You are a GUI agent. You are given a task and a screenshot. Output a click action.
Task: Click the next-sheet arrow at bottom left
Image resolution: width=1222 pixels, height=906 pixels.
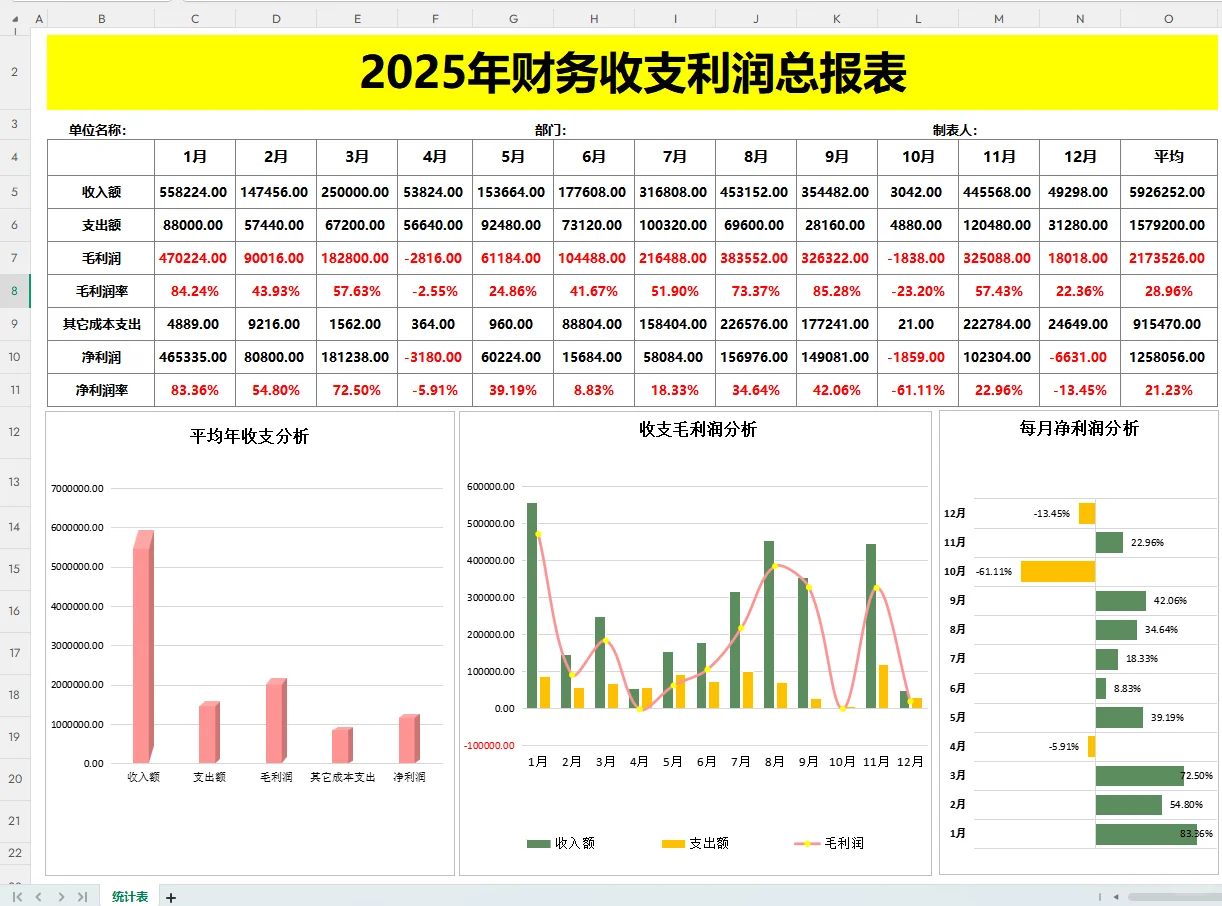coord(62,897)
